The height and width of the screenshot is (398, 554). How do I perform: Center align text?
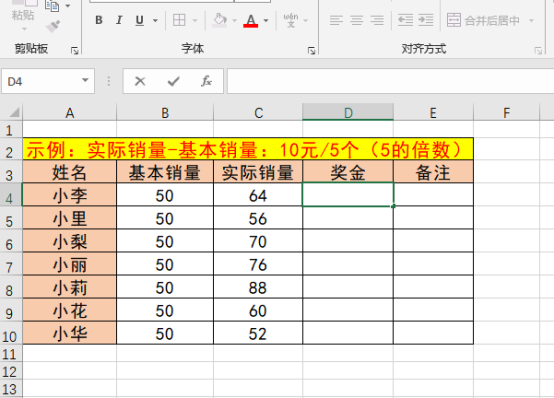pos(356,21)
